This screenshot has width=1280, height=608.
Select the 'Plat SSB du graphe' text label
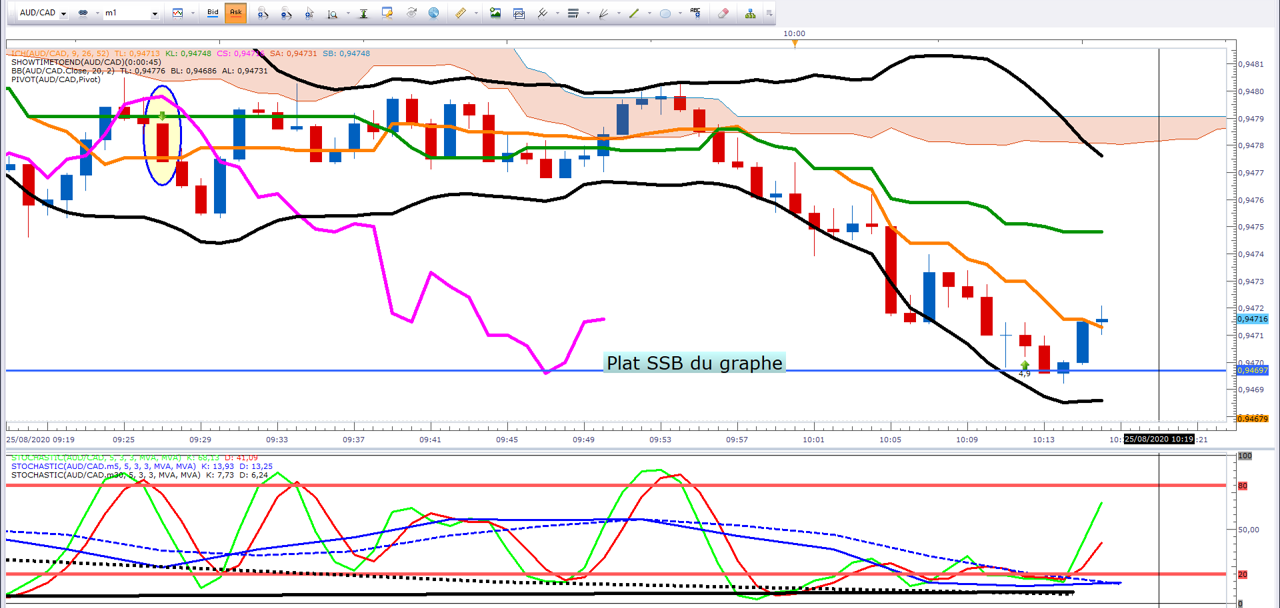pos(694,363)
